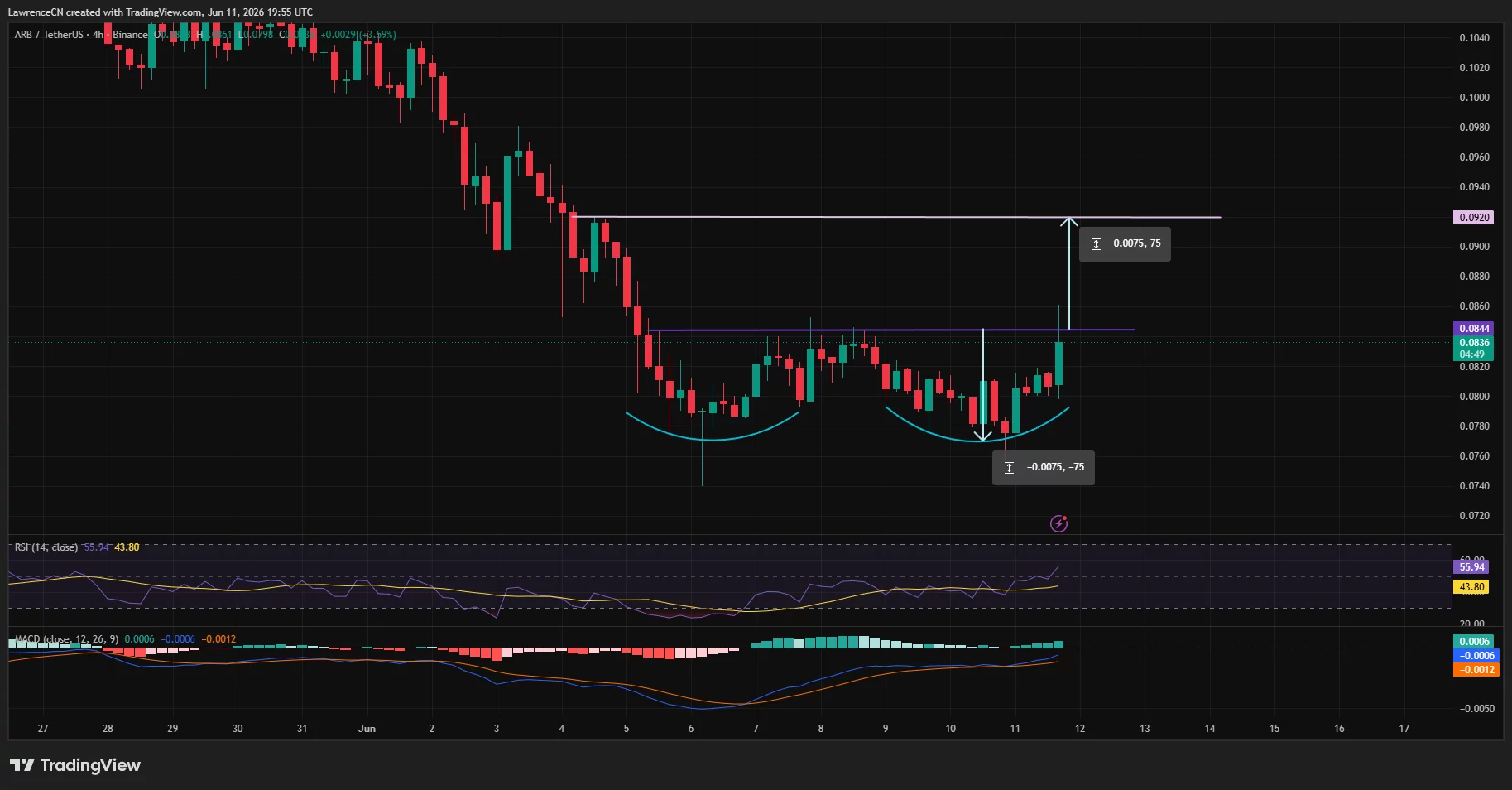Viewport: 1512px width, 790px height.
Task: Click date label '31' on time axis
Action: coord(302,729)
